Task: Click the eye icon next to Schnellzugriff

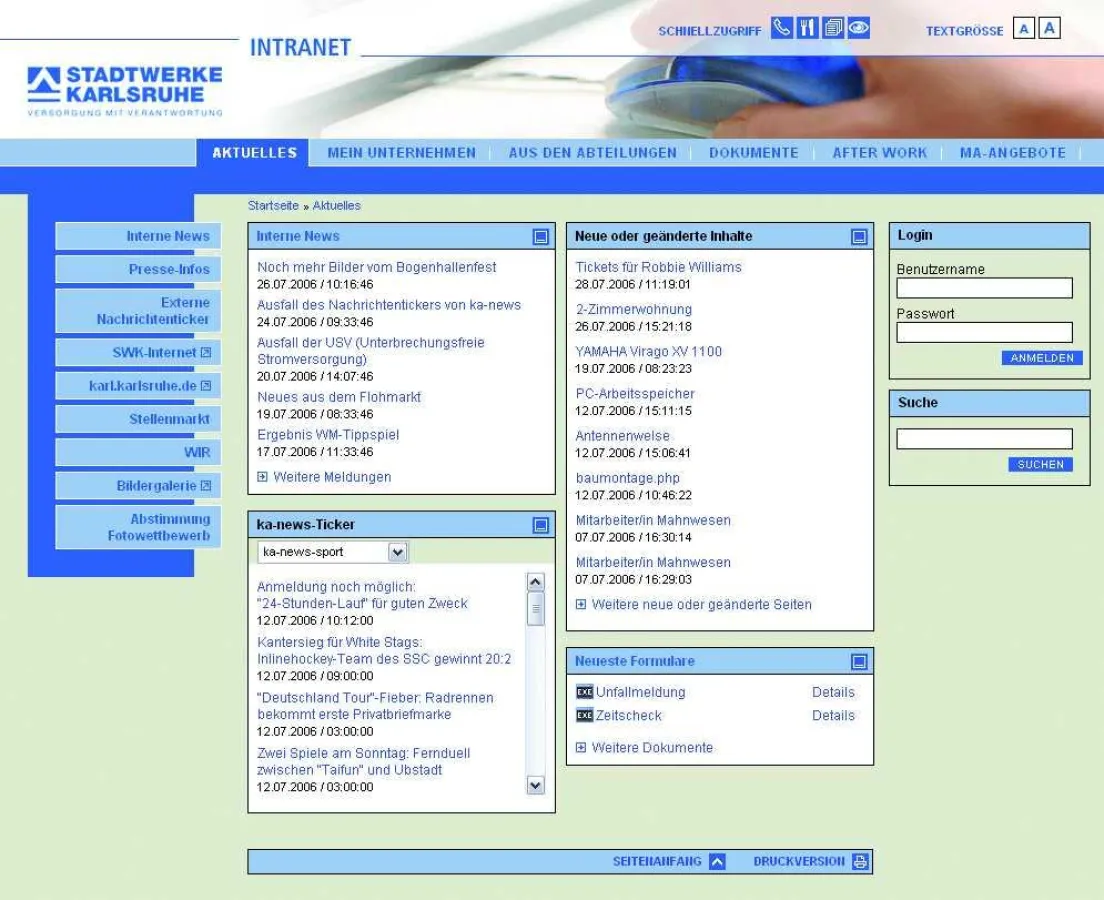Action: [859, 28]
